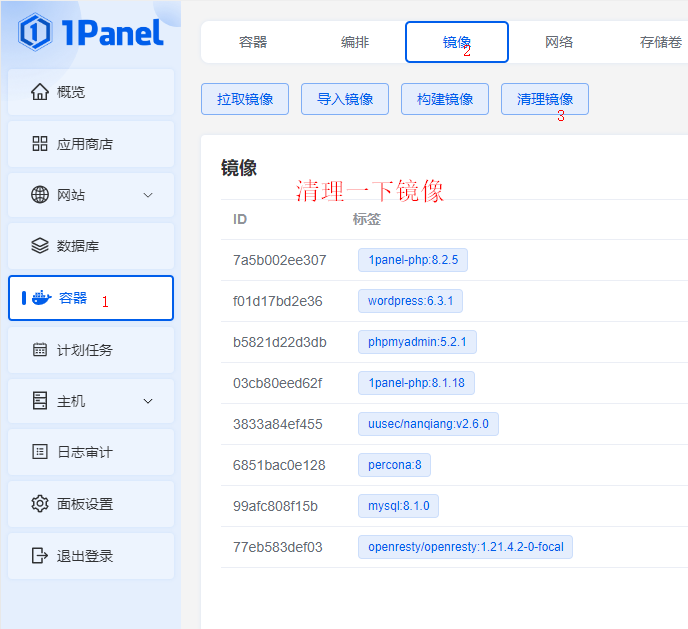The width and height of the screenshot is (688, 629).
Task: Click the globe icon beside 网站
Action: pos(40,195)
